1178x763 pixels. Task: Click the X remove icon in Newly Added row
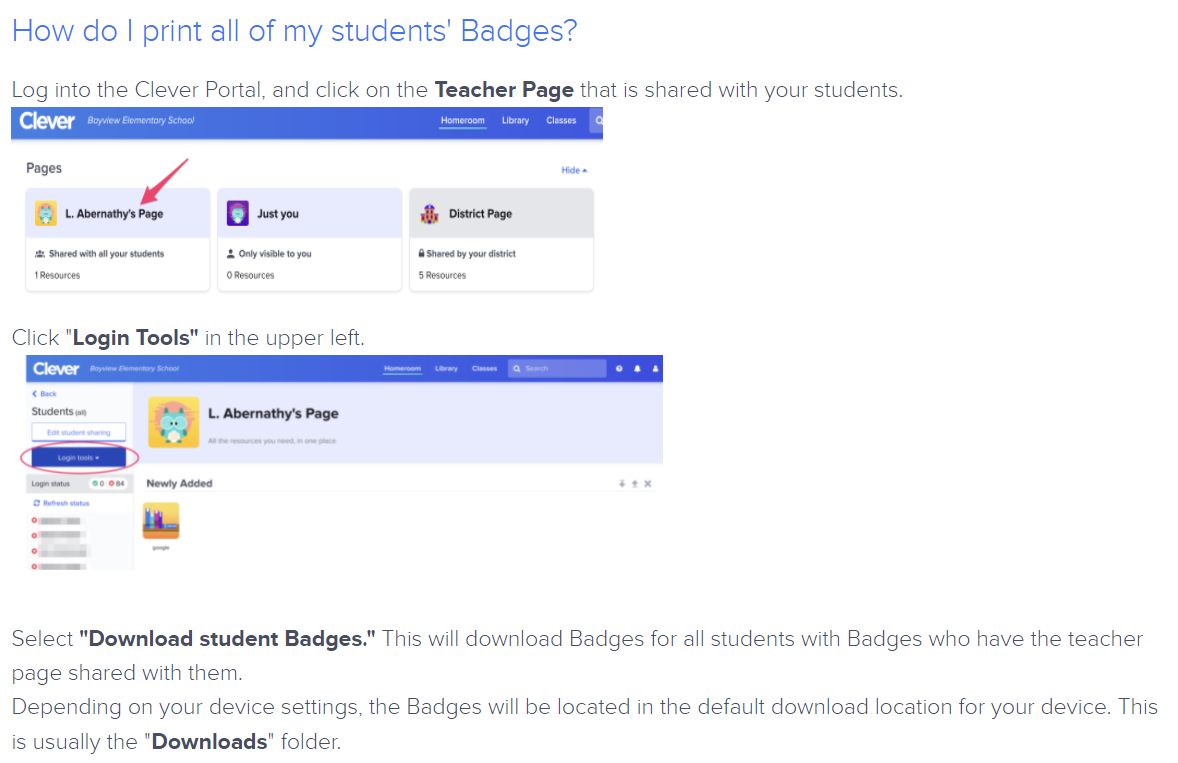(648, 484)
